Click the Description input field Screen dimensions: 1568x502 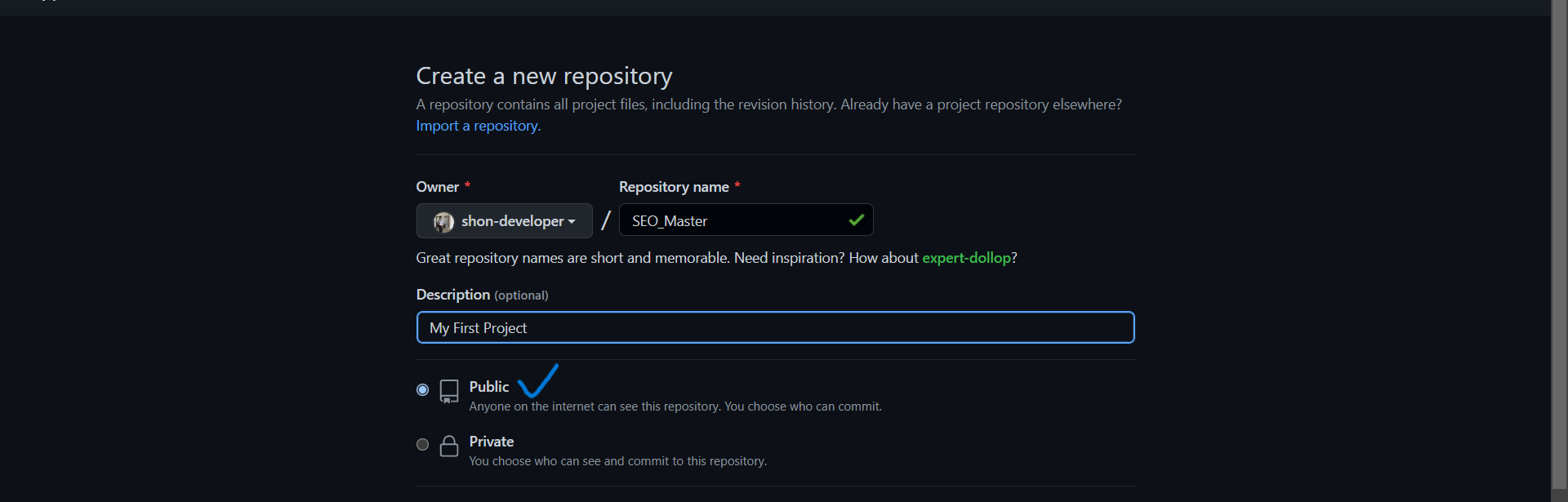pyautogui.click(x=775, y=327)
